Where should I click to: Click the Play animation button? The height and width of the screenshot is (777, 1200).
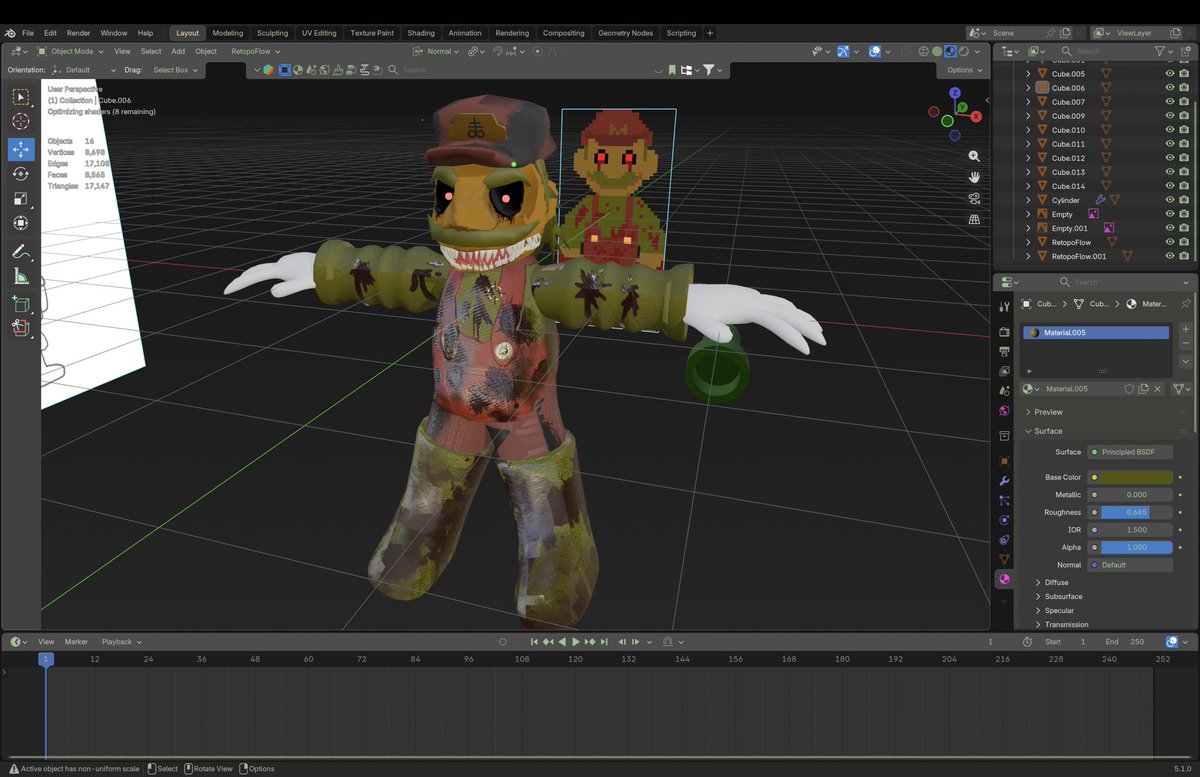576,642
